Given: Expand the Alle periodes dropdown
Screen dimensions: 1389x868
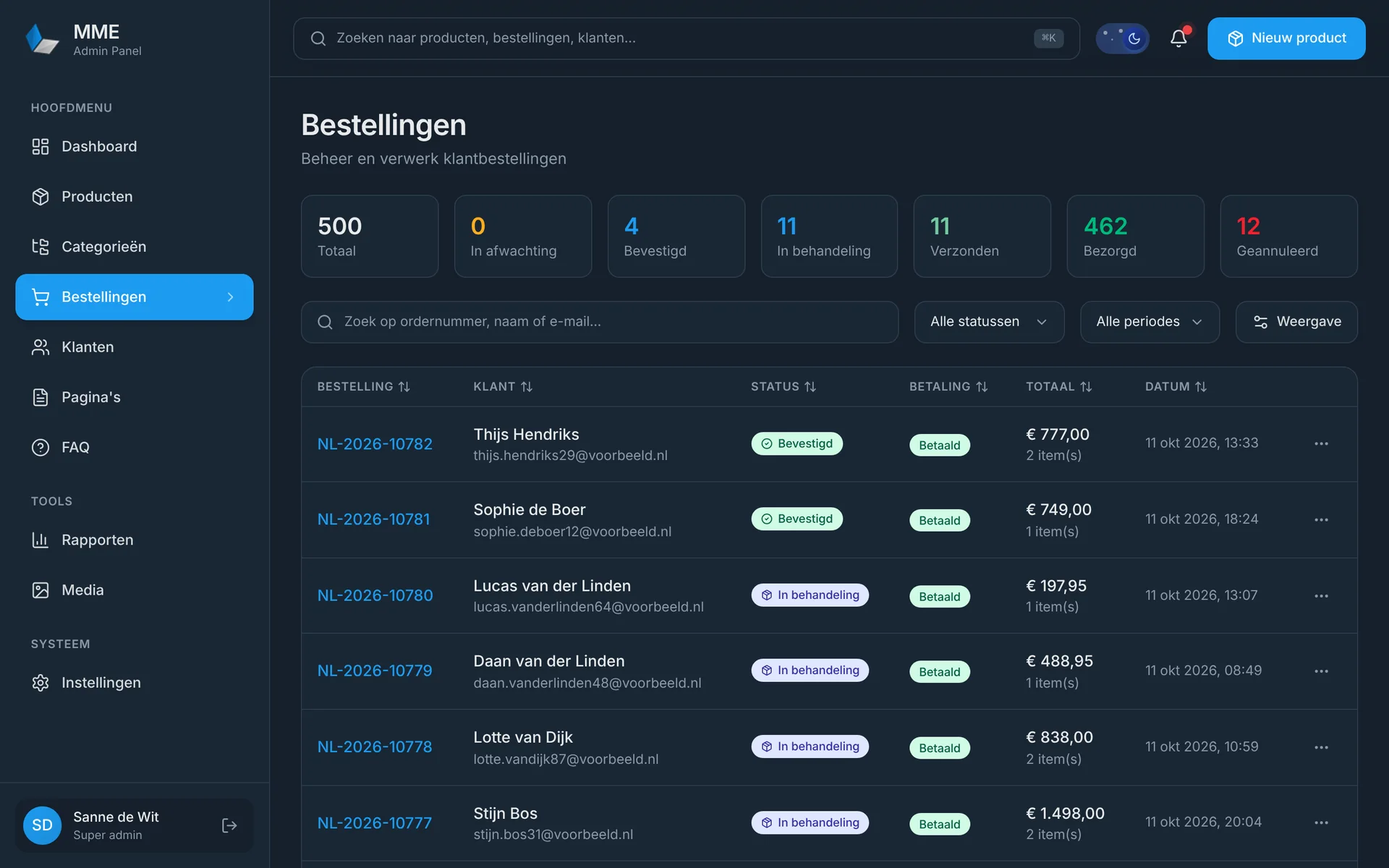Looking at the screenshot, I should click(x=1150, y=322).
